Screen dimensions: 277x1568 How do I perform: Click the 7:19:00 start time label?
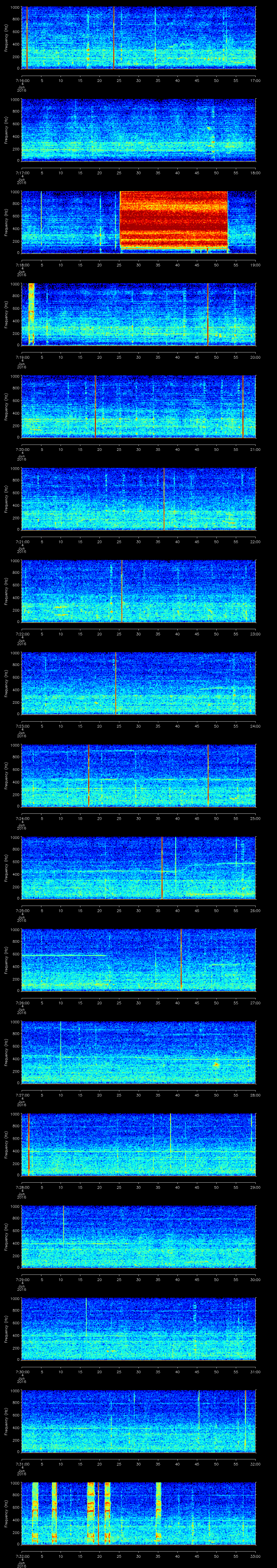pyautogui.click(x=22, y=357)
